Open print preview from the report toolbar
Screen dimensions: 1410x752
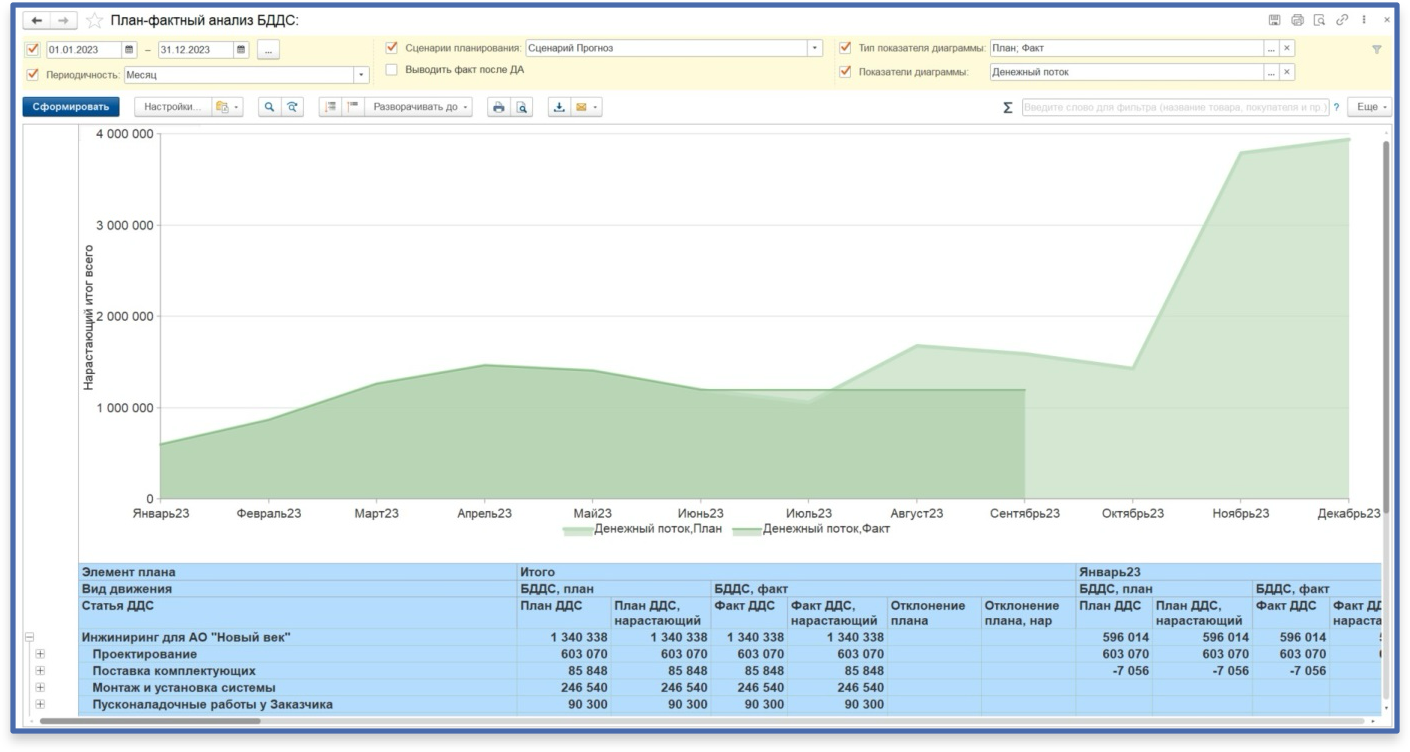[x=522, y=107]
